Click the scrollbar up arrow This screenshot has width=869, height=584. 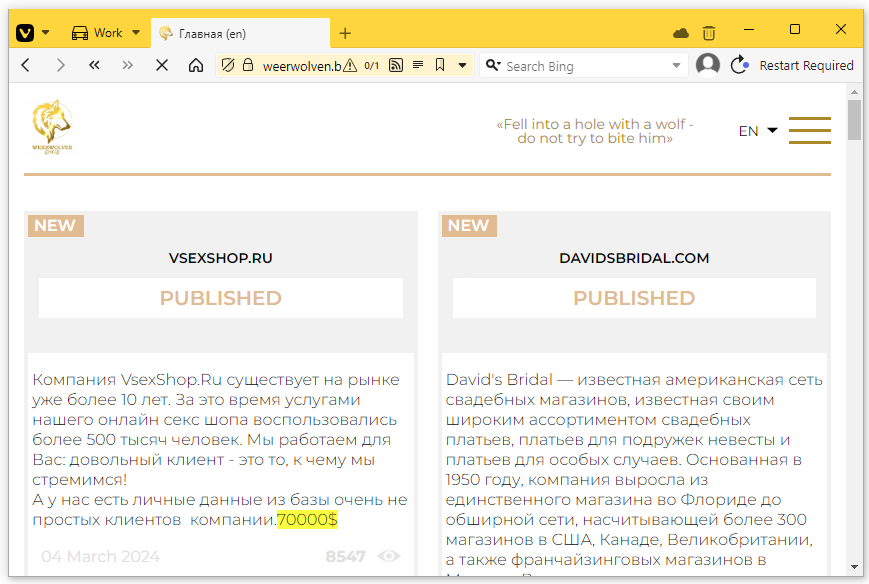855,91
